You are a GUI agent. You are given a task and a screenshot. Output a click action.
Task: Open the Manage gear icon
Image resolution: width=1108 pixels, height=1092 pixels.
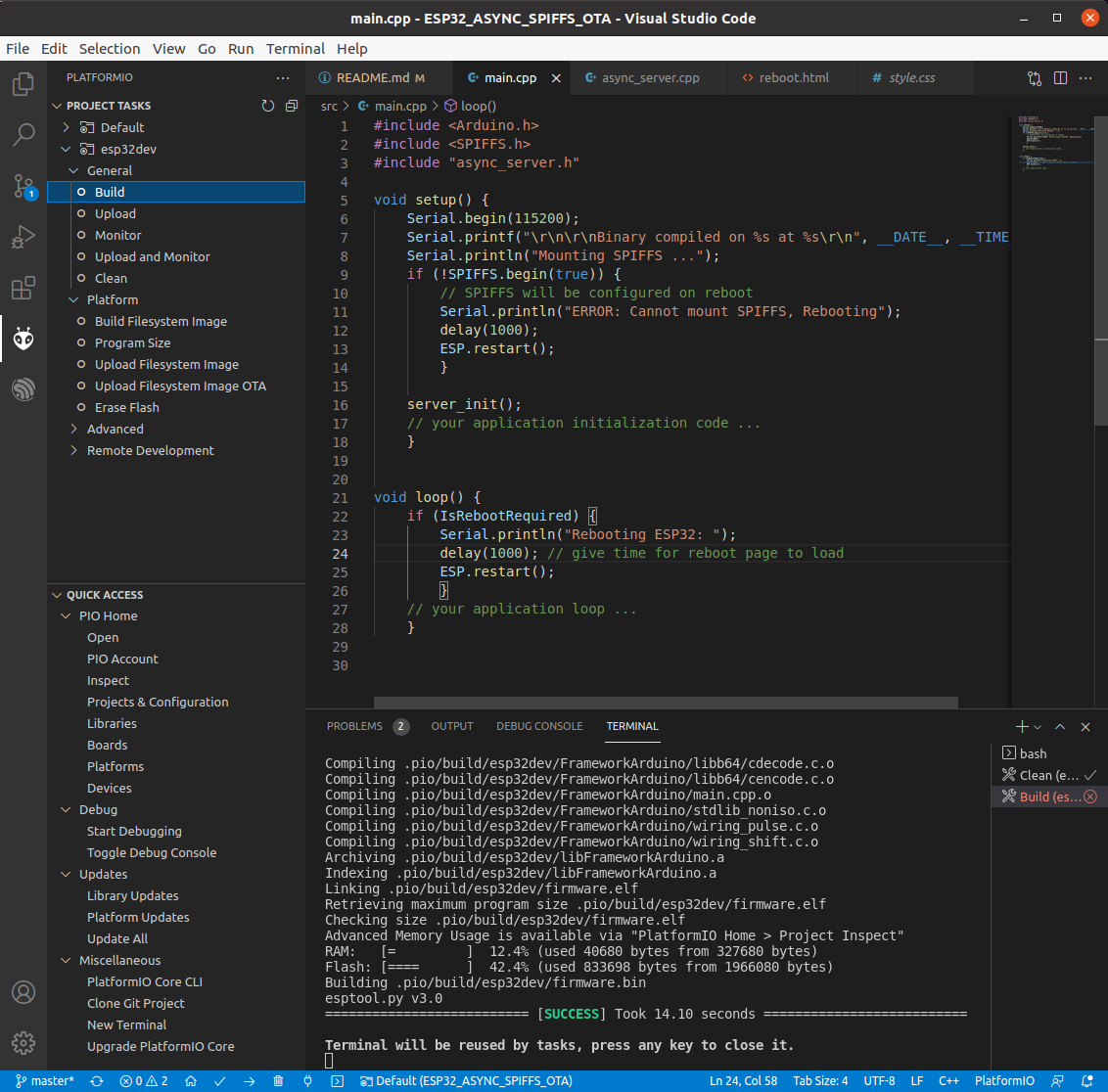tap(23, 1042)
